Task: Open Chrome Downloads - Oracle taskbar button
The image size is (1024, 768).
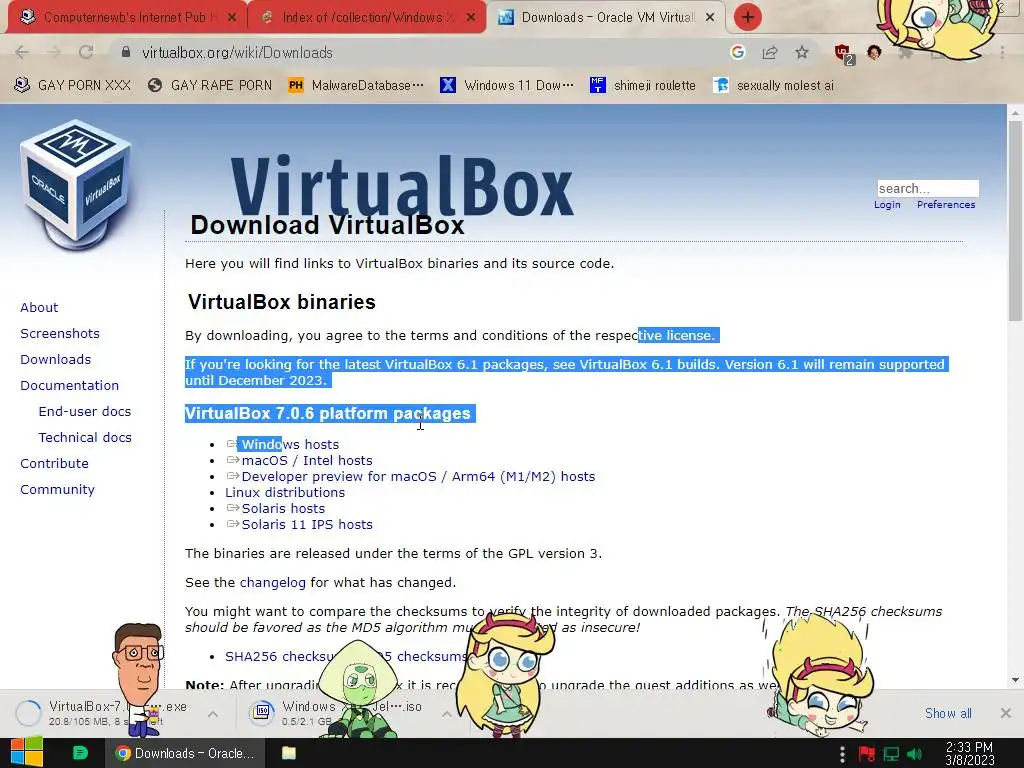Action: (185, 753)
